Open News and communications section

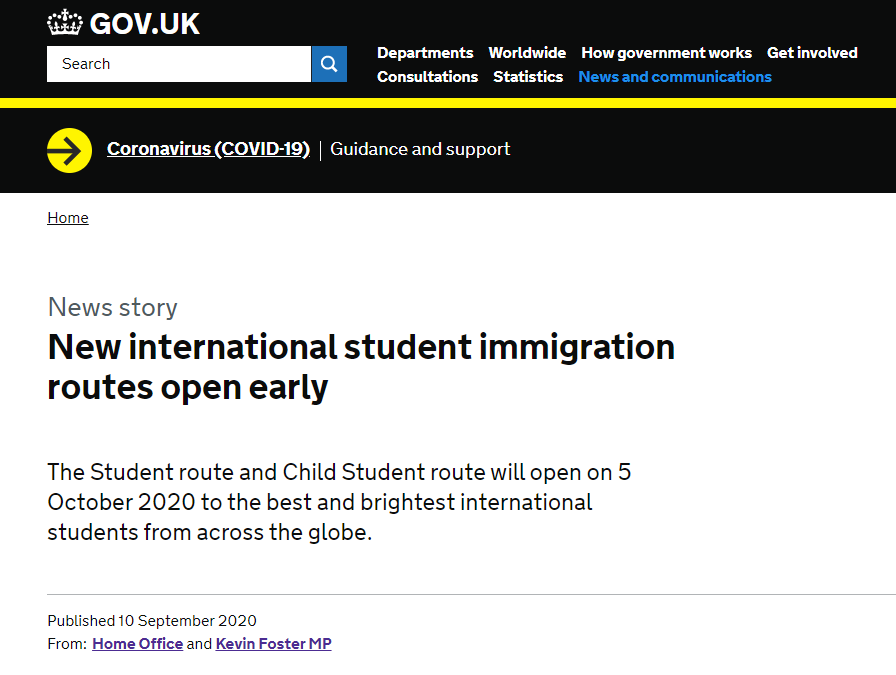click(675, 77)
